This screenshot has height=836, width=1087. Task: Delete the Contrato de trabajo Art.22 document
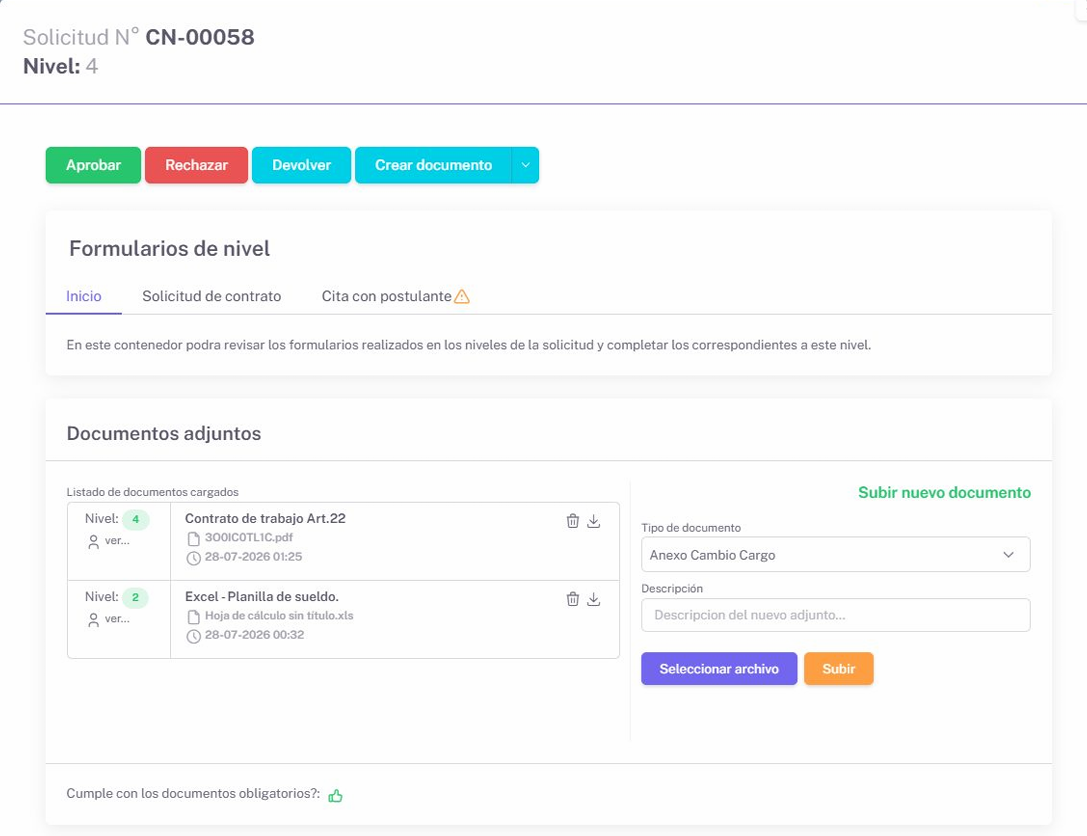[573, 521]
